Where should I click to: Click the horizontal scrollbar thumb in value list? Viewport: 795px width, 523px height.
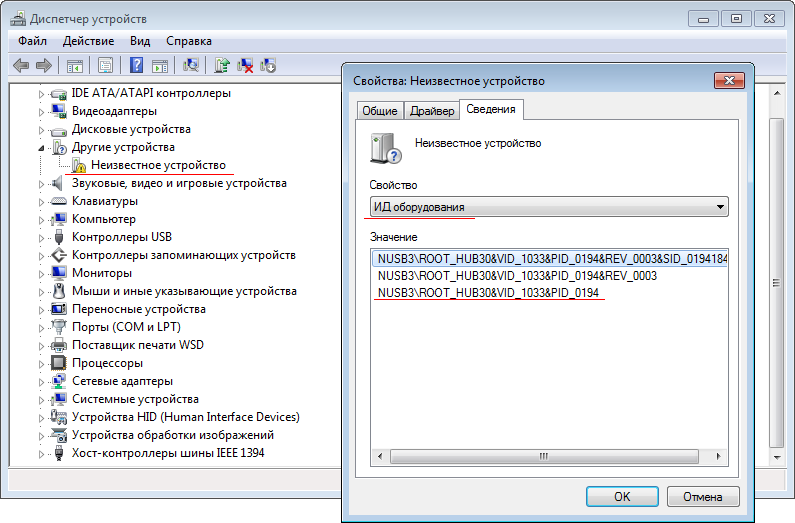coord(544,456)
